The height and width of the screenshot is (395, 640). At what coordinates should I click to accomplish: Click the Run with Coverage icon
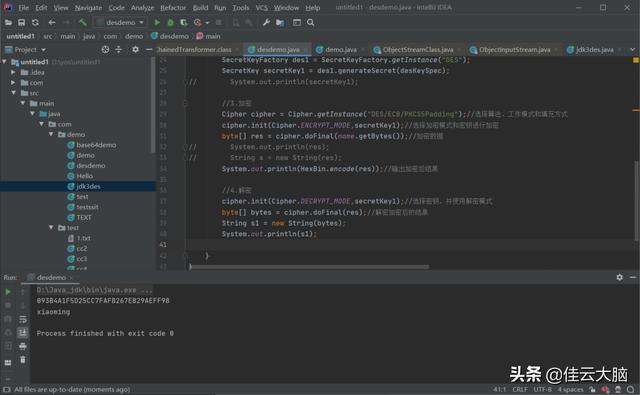click(x=184, y=22)
